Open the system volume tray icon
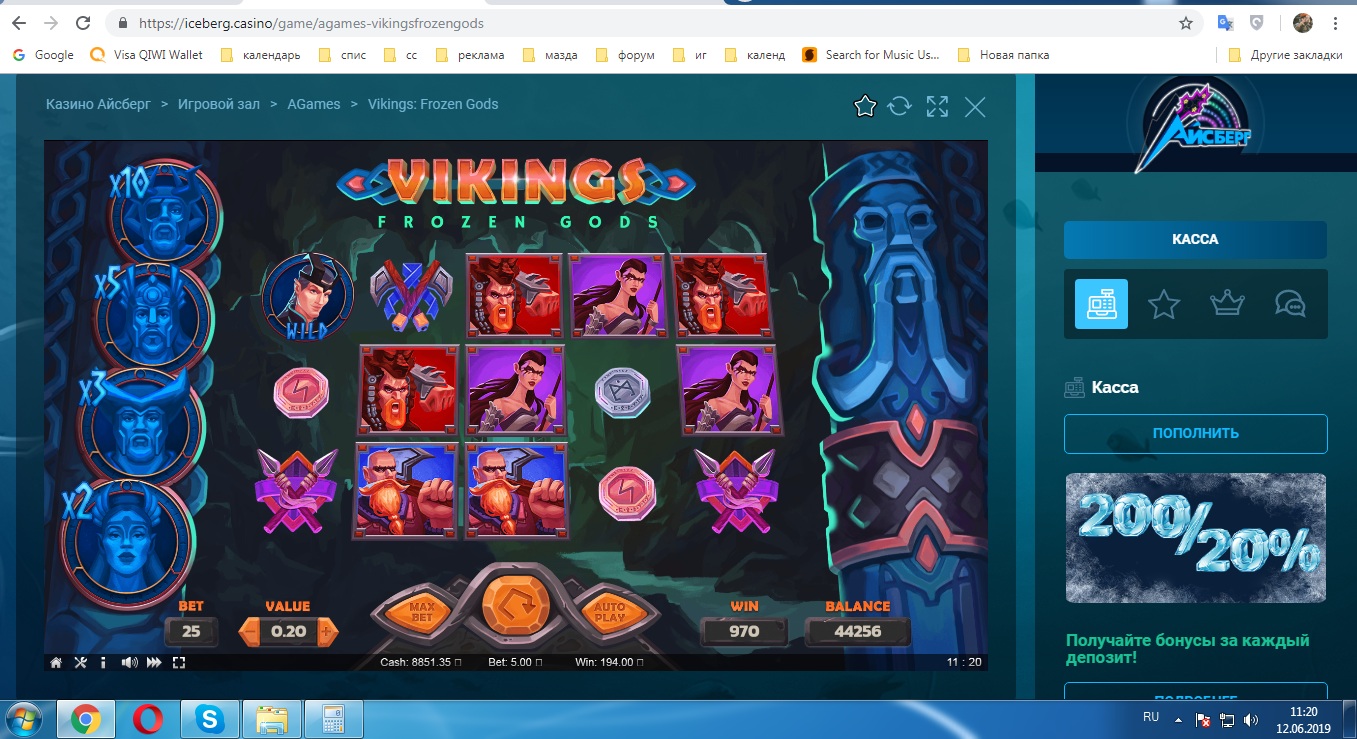1357x739 pixels. (x=1251, y=719)
